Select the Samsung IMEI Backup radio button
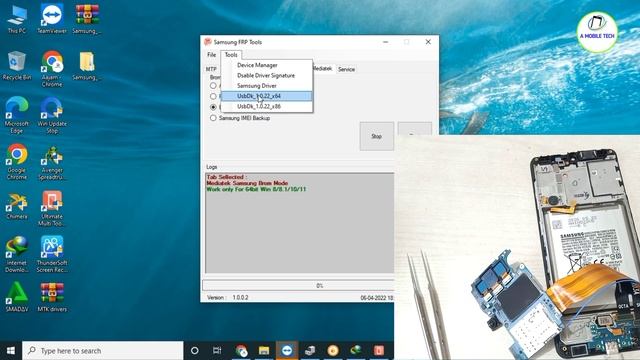 (213, 118)
